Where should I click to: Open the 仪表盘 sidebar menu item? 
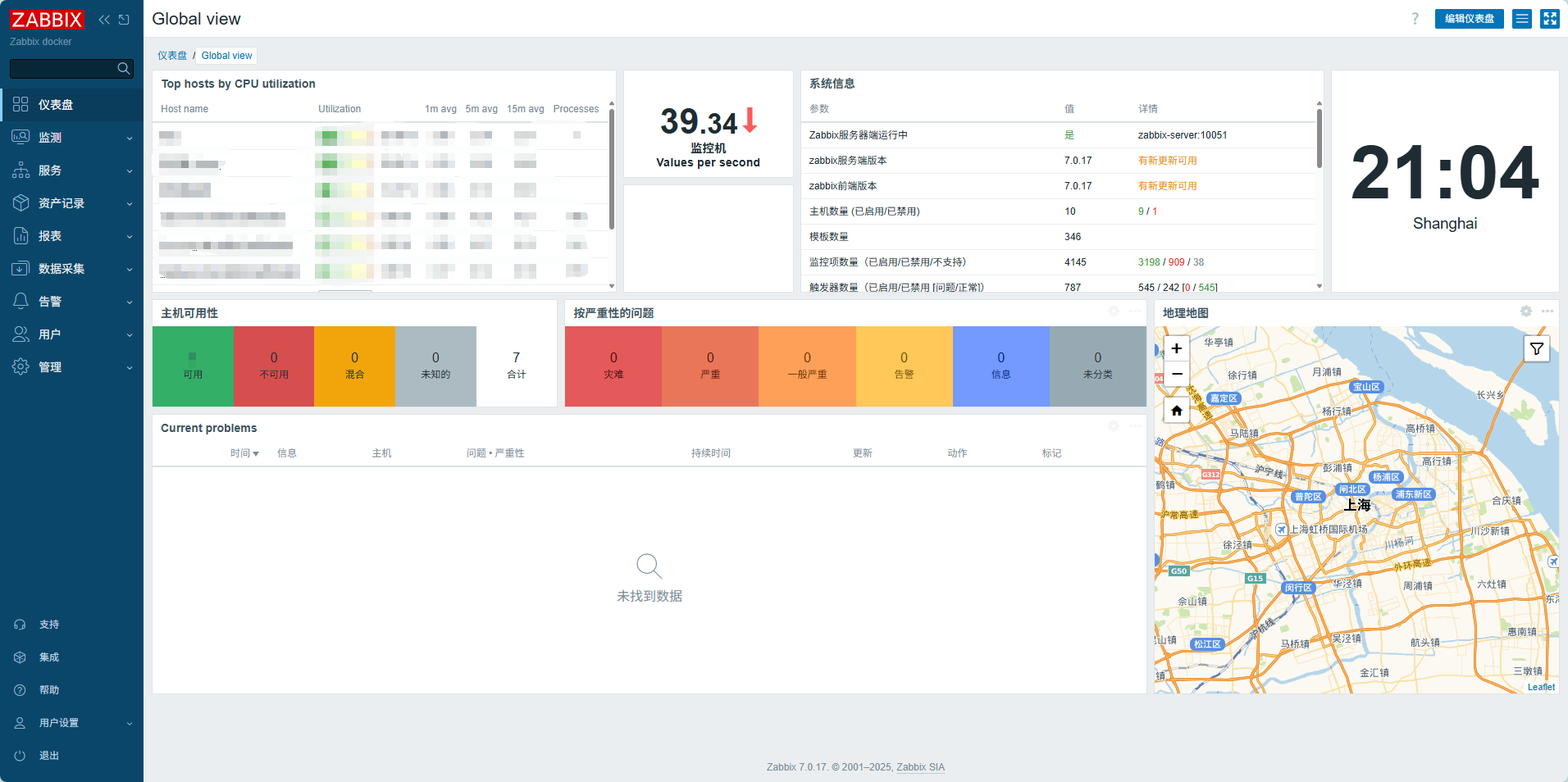pos(56,105)
